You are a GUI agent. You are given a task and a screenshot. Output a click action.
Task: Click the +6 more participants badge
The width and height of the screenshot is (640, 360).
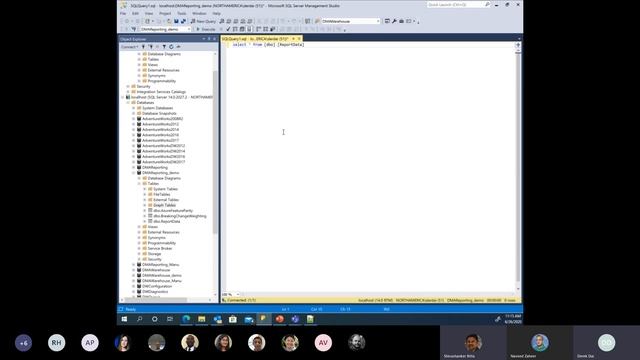23,343
